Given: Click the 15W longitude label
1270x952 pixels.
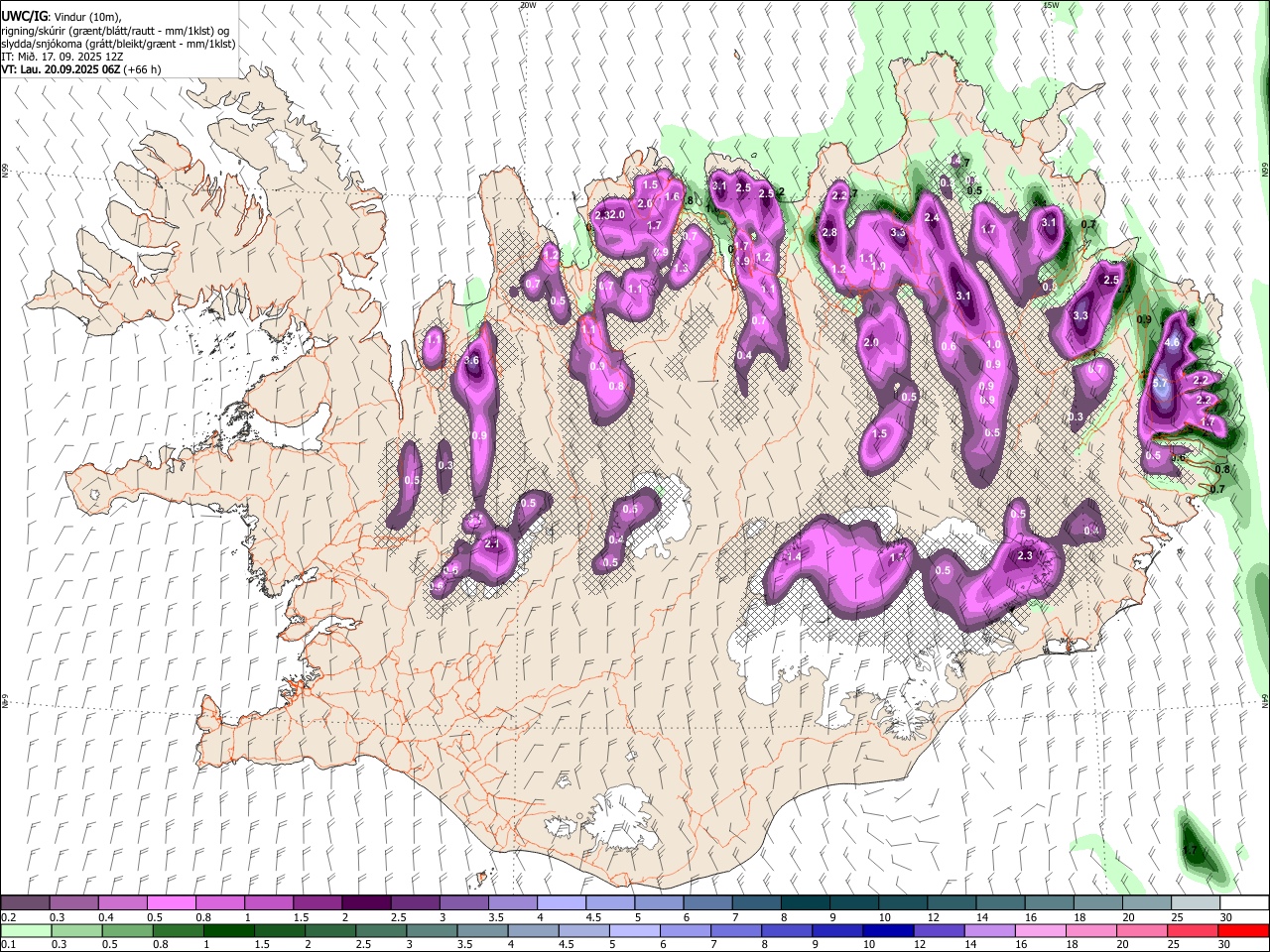Looking at the screenshot, I should tap(1051, 5).
